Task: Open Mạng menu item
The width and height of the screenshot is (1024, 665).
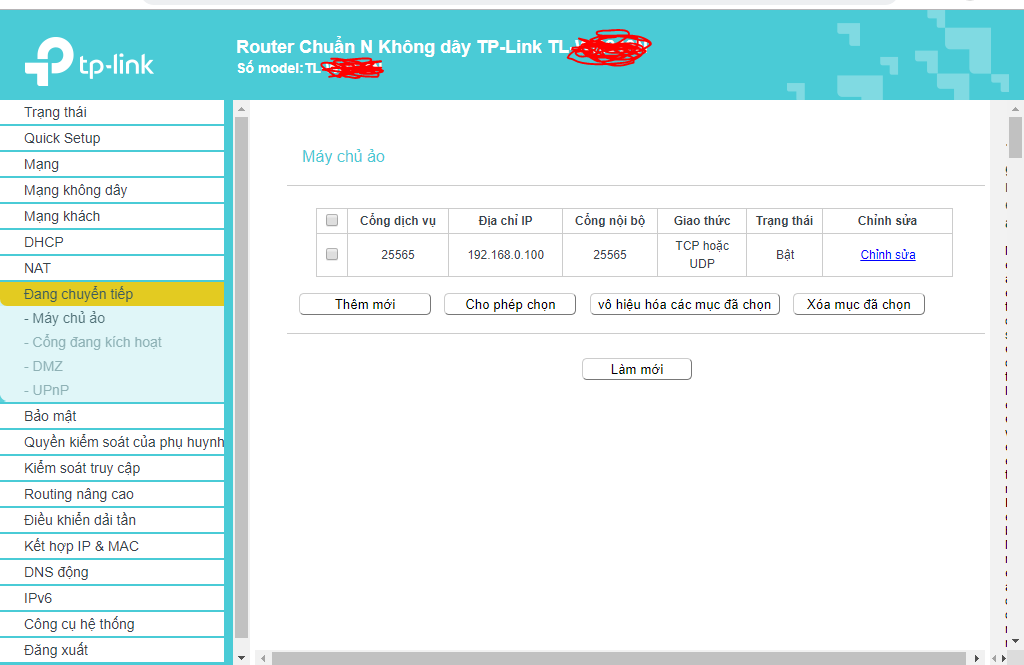Action: click(112, 165)
